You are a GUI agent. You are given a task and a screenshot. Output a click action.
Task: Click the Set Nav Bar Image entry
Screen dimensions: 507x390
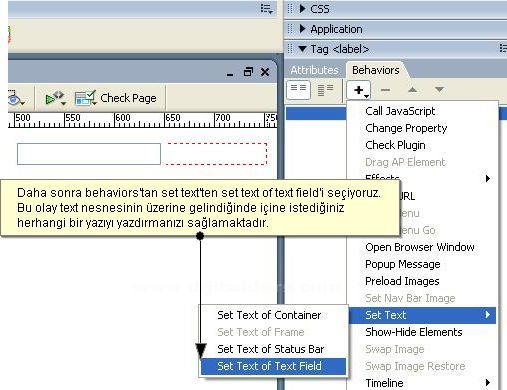[410, 298]
